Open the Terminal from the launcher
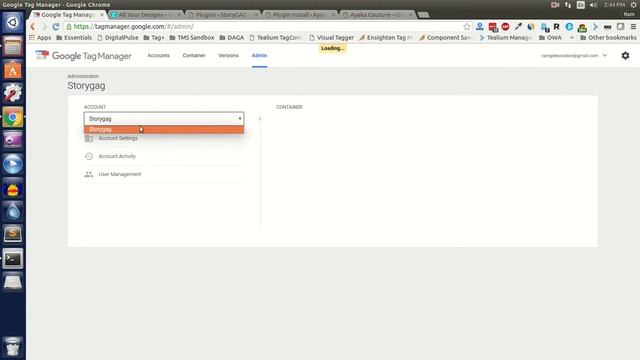The width and height of the screenshot is (640, 360). (x=13, y=259)
